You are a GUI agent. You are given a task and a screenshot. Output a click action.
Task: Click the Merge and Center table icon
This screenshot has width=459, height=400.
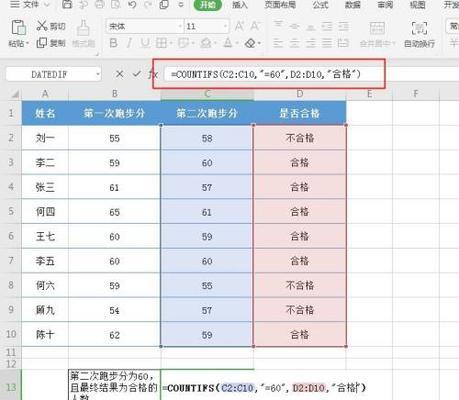pyautogui.click(x=377, y=28)
